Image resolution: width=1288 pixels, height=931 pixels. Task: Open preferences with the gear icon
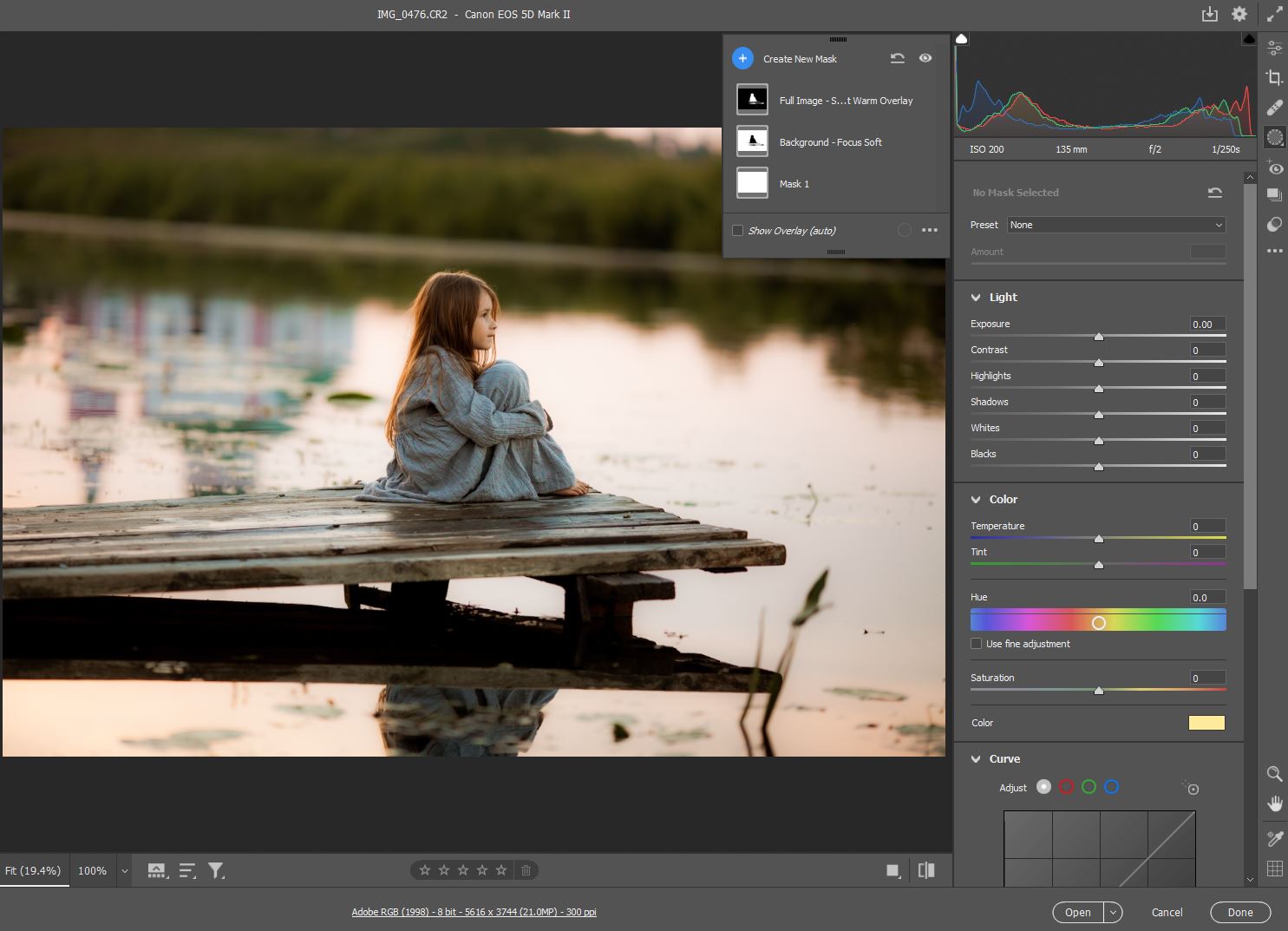coord(1239,14)
